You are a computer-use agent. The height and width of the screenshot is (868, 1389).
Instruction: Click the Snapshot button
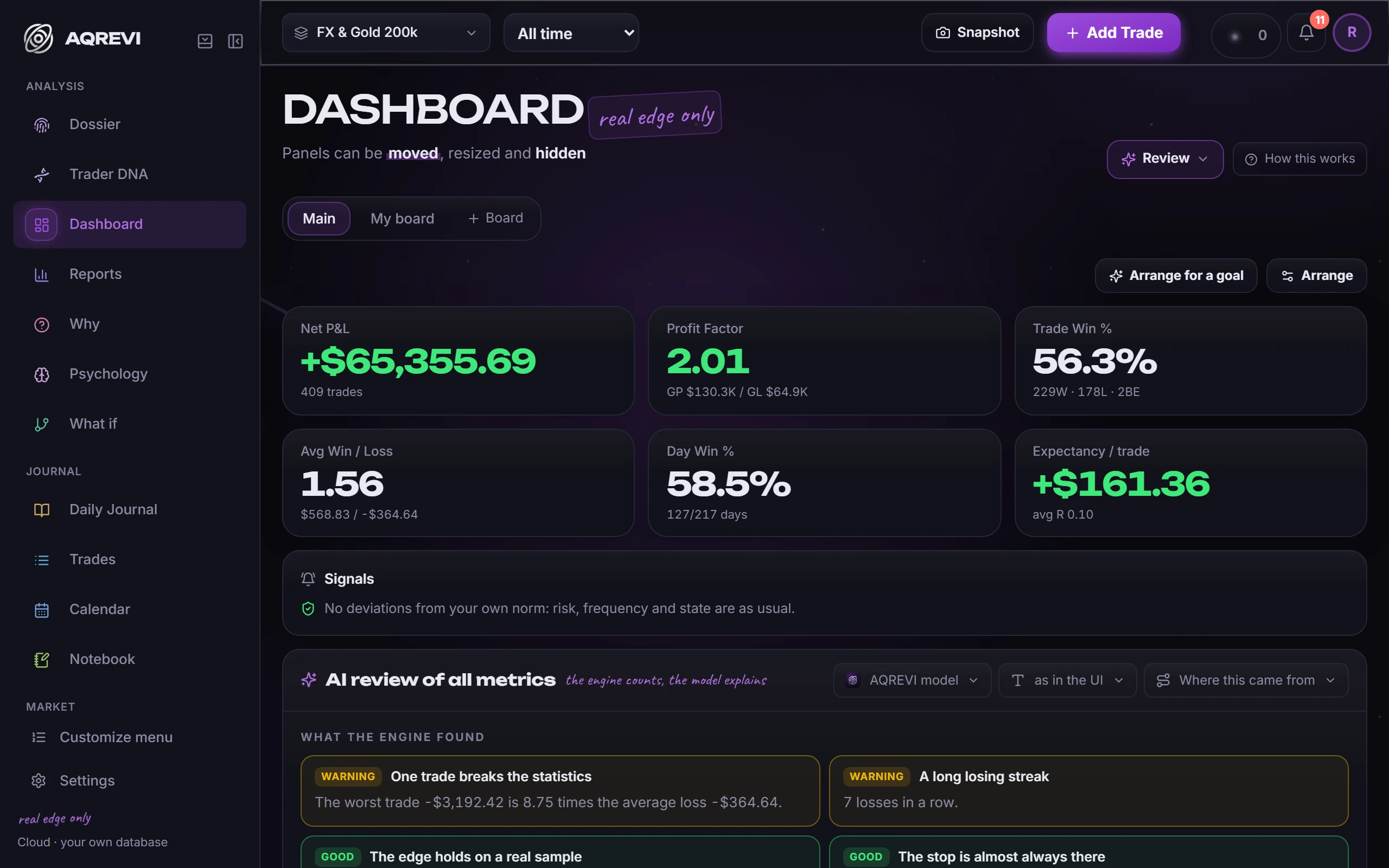pos(978,33)
